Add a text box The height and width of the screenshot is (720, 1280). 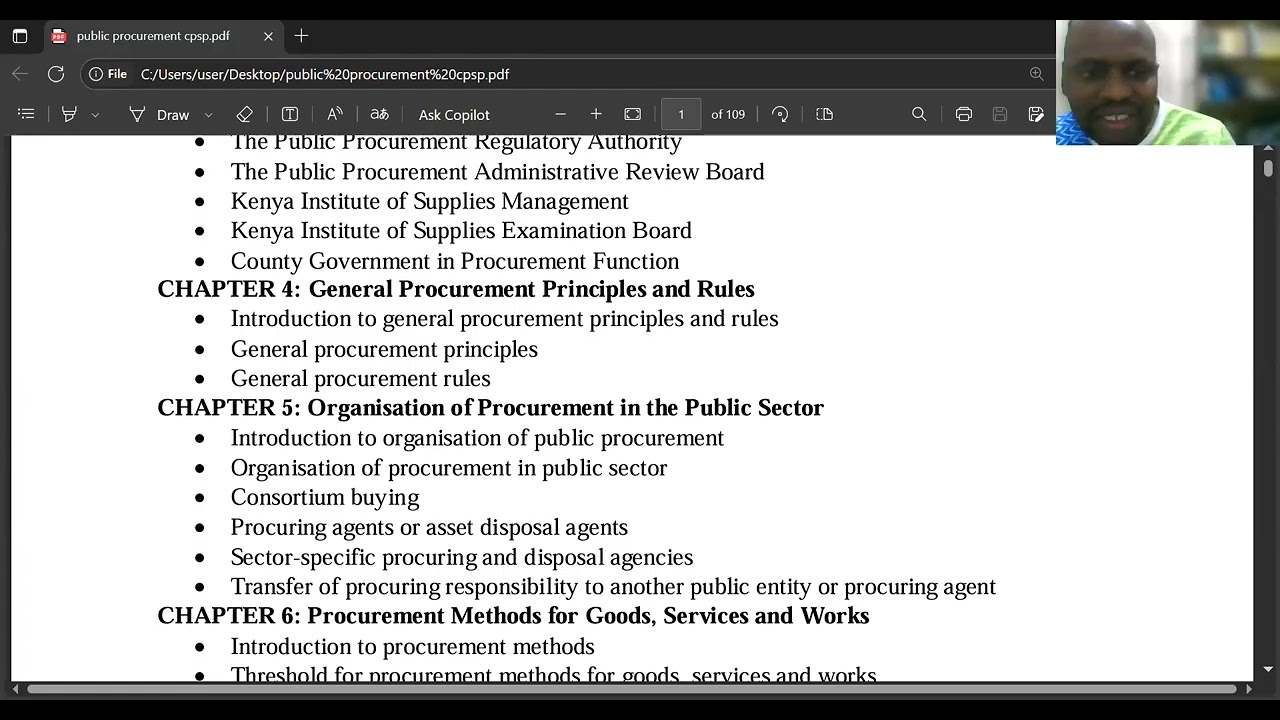coord(290,114)
